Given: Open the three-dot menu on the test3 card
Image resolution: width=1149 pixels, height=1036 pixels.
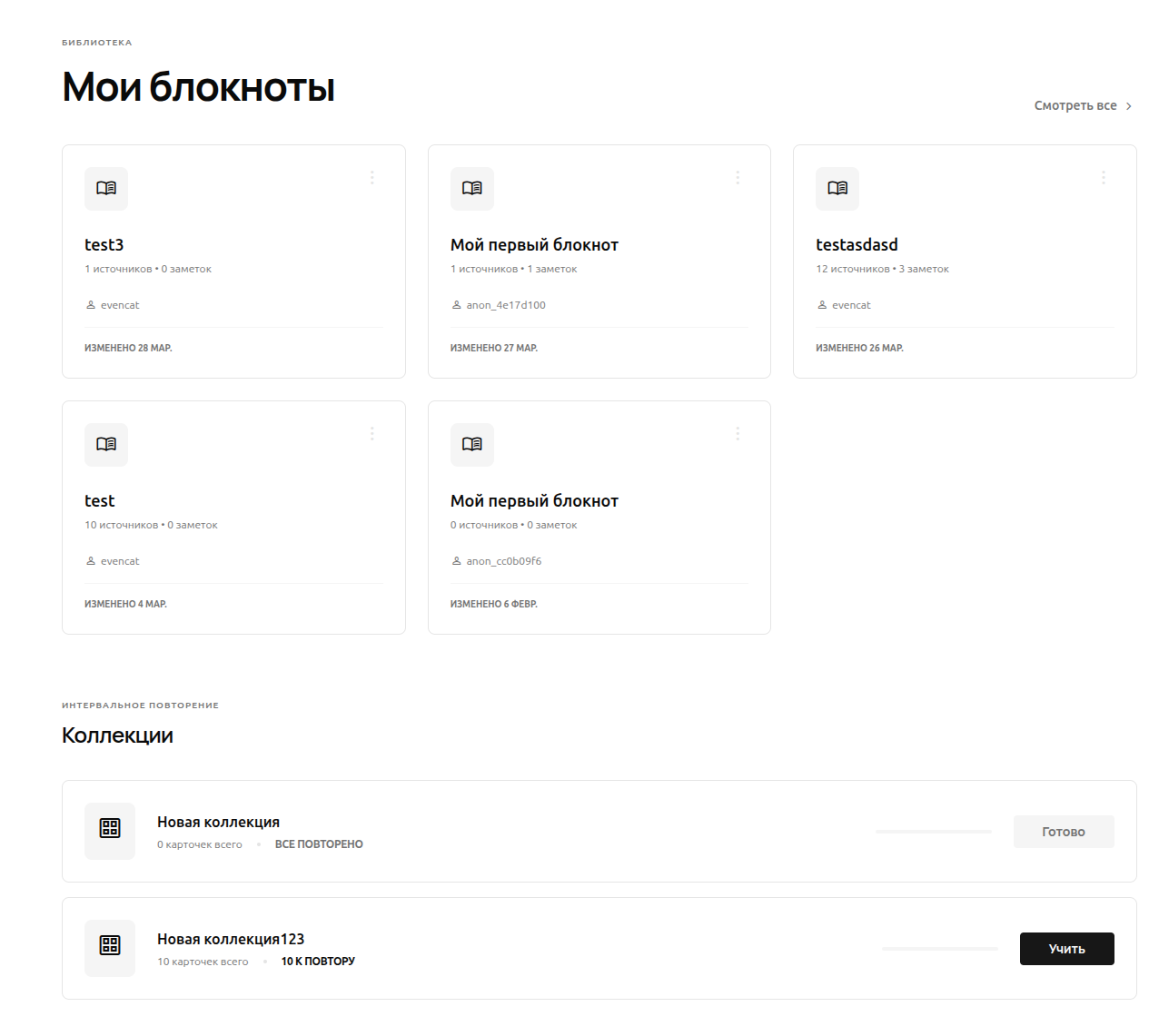Looking at the screenshot, I should point(372,178).
